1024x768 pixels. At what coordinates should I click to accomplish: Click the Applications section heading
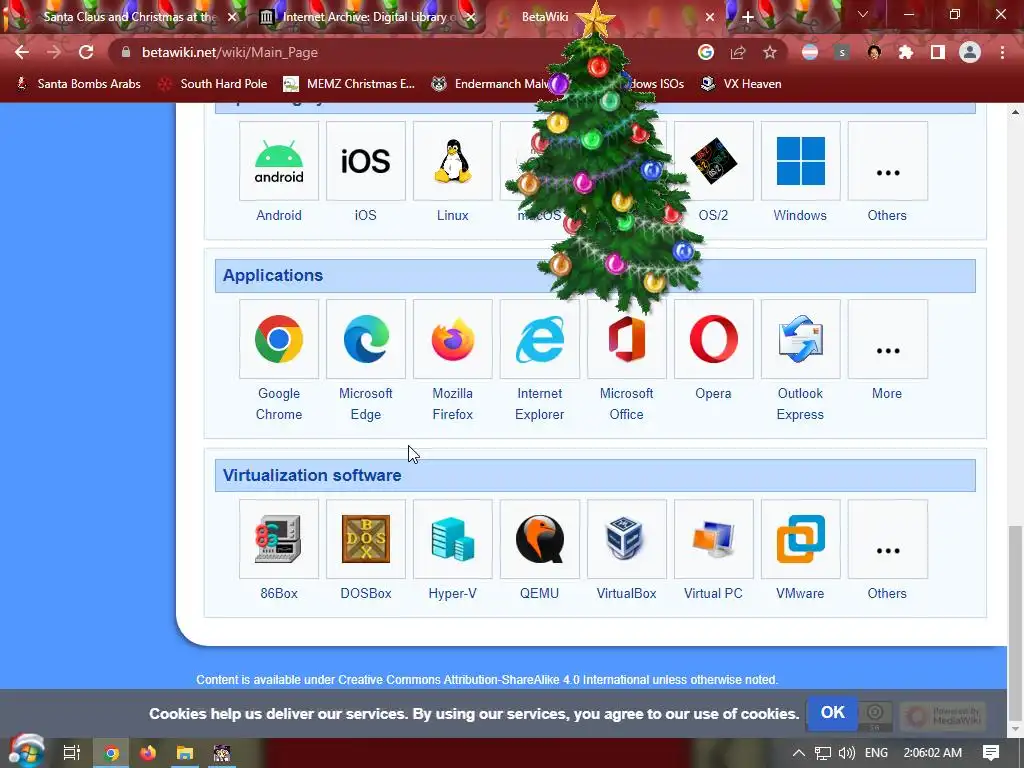click(273, 275)
